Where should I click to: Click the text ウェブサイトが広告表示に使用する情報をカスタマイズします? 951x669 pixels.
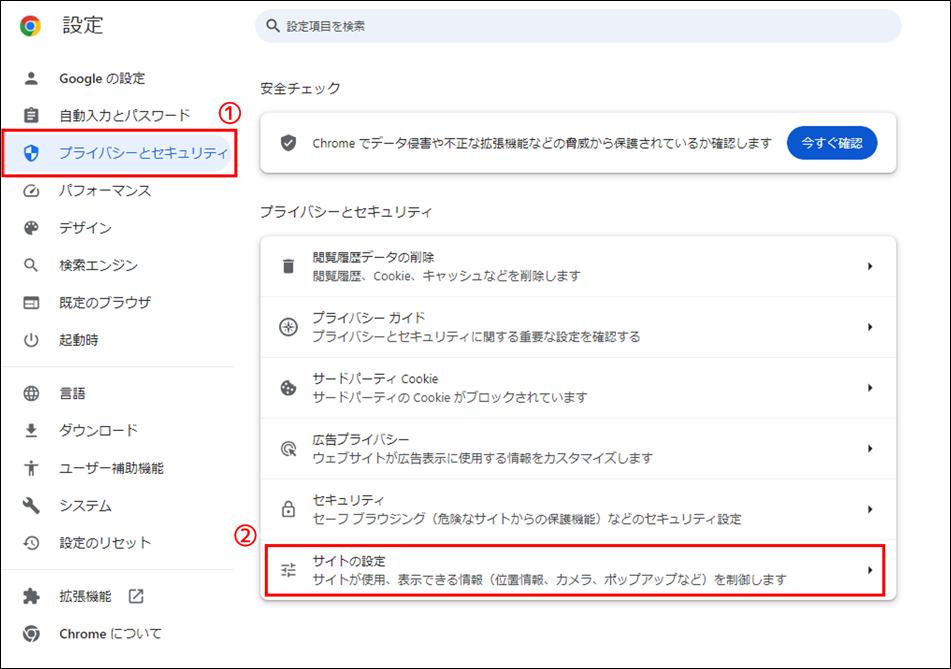(x=482, y=458)
